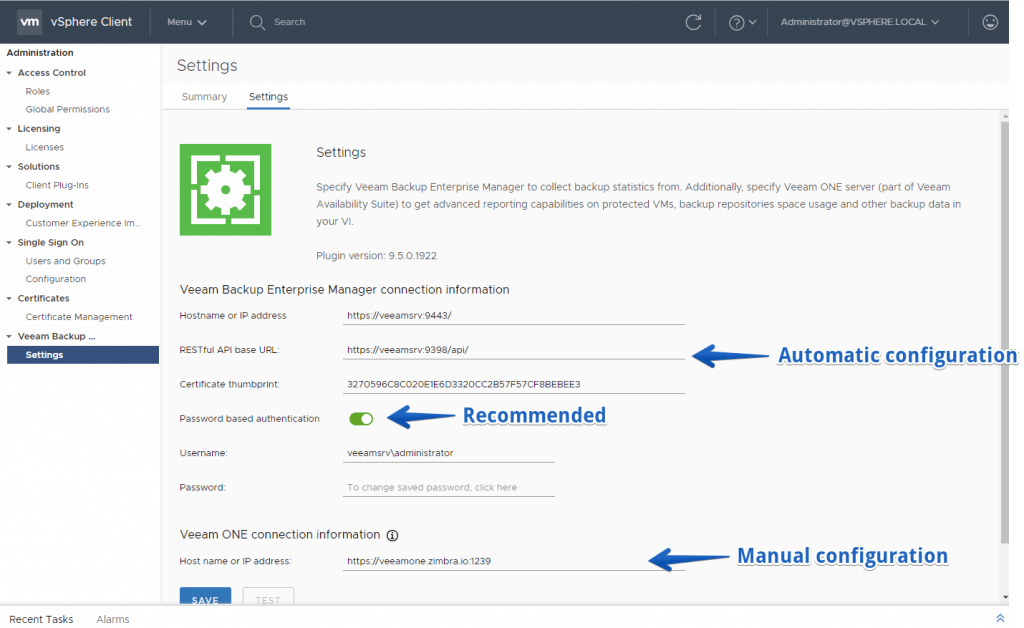Viewport: 1024px width, 628px height.
Task: Open Licenses in the sidebar
Action: click(44, 148)
